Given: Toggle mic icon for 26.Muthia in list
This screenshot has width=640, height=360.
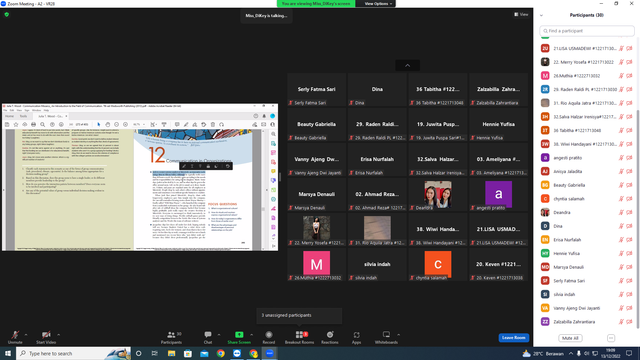Looking at the screenshot, I should coord(621,76).
